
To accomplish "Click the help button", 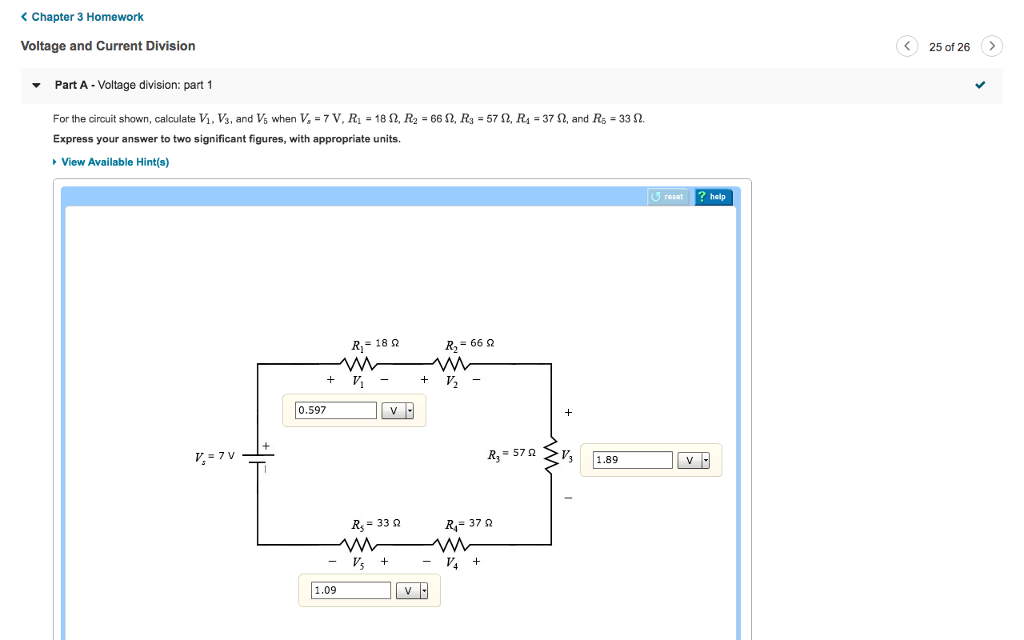I will [x=713, y=196].
